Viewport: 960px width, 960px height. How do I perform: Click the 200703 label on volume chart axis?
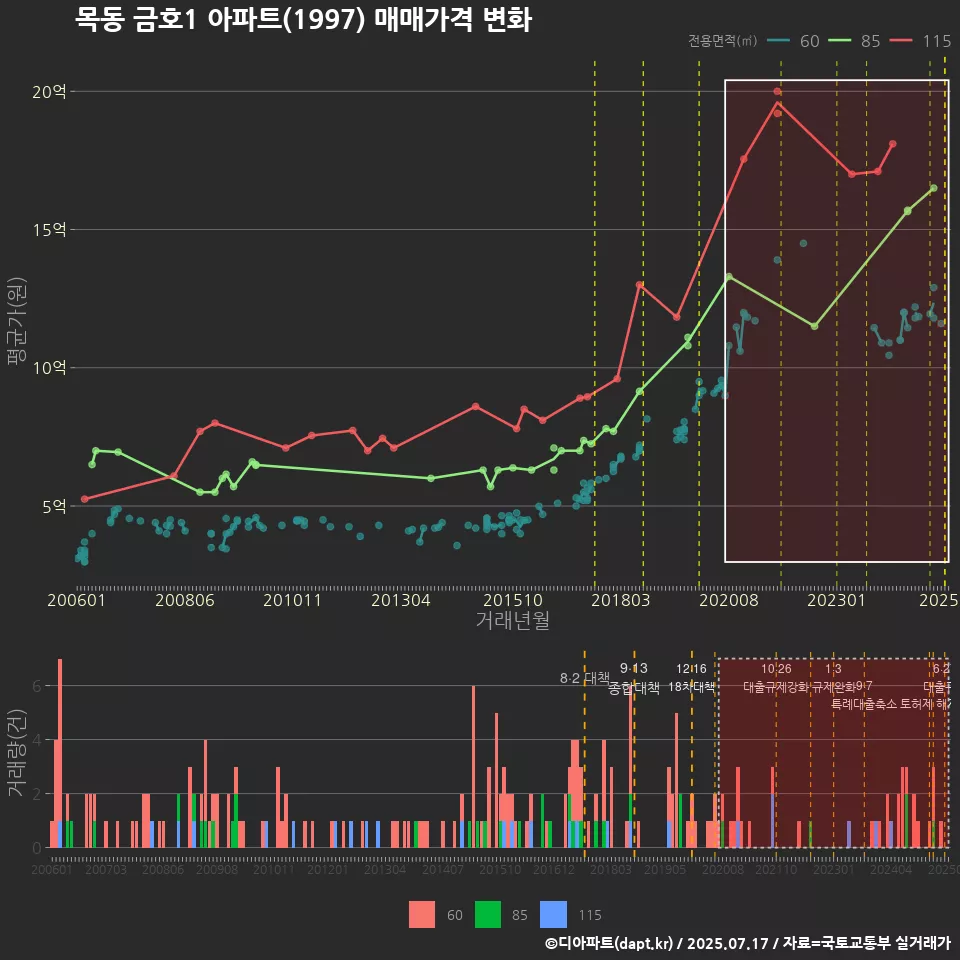[x=106, y=869]
